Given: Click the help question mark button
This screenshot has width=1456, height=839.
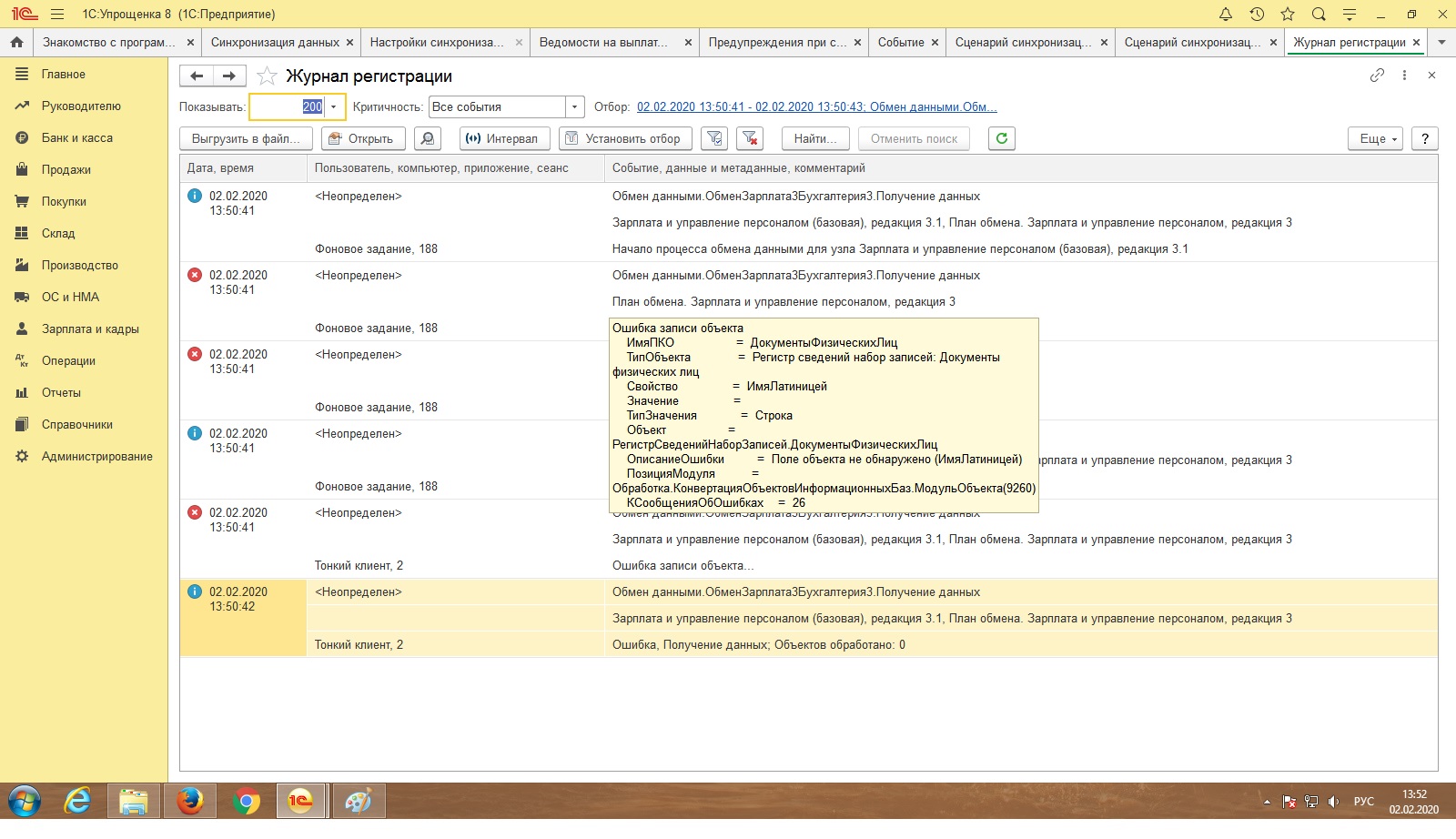Looking at the screenshot, I should click(1425, 138).
